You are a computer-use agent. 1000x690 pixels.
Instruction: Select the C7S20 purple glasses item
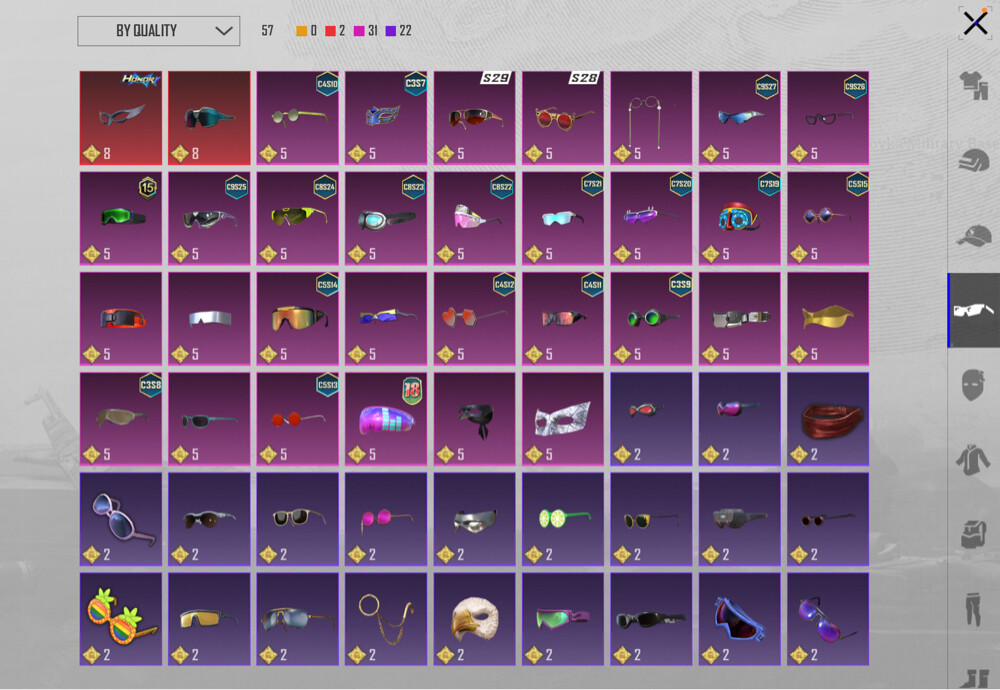pos(651,218)
